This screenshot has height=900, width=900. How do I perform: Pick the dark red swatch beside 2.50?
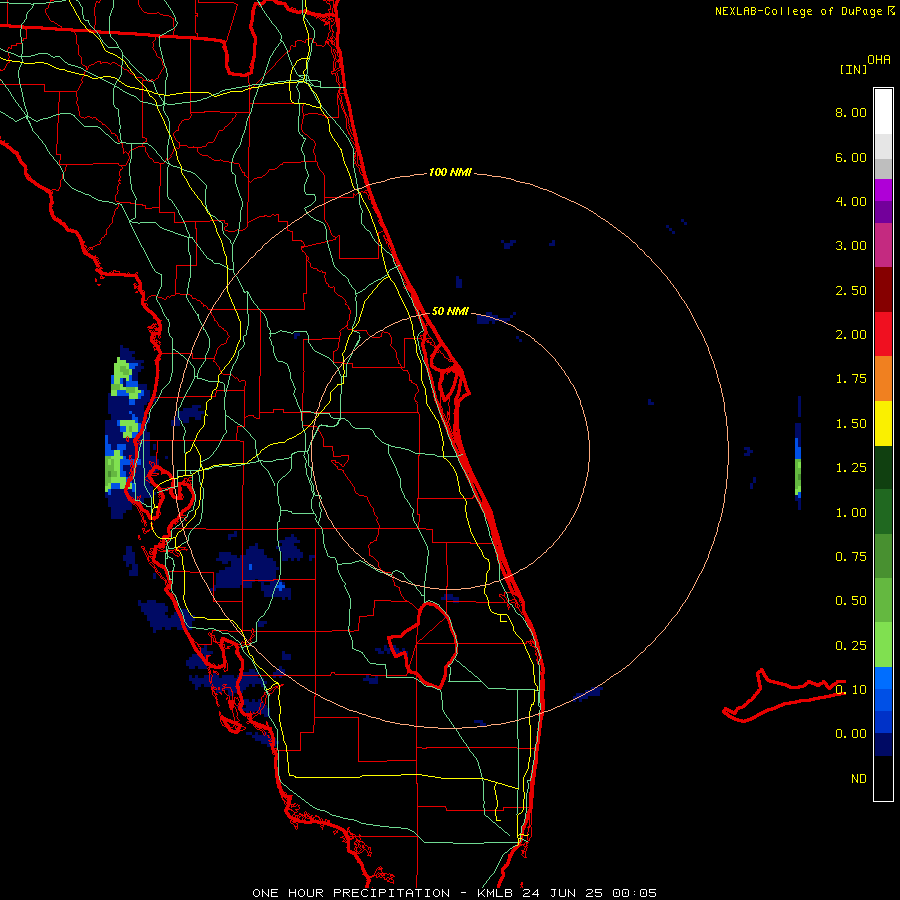883,290
